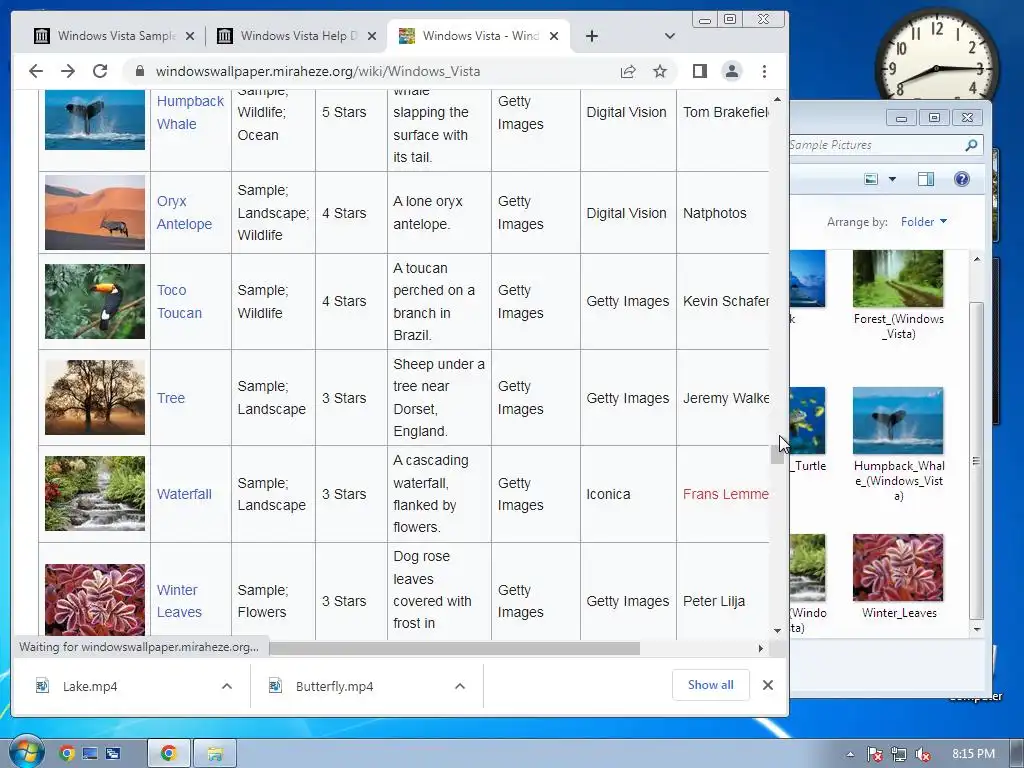
Task: Expand options chevron for Lake.mp4
Action: (x=227, y=686)
